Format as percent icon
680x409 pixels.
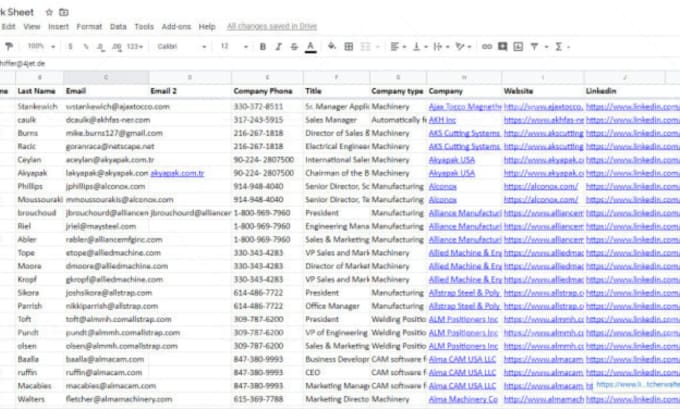(x=86, y=46)
